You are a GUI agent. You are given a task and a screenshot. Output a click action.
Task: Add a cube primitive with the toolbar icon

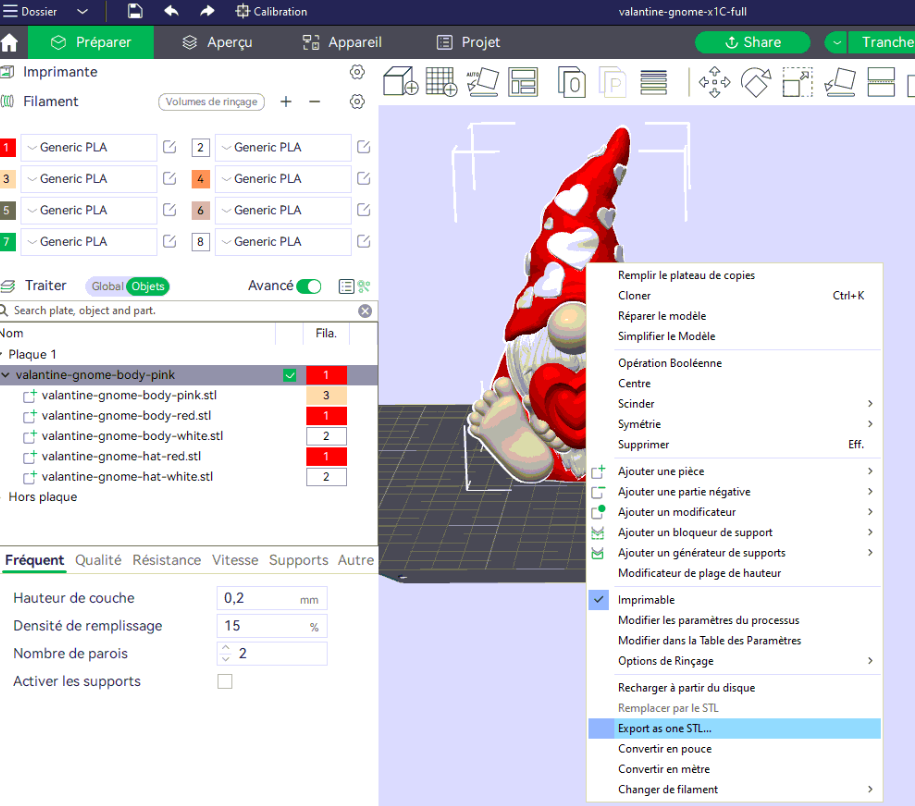coord(400,81)
